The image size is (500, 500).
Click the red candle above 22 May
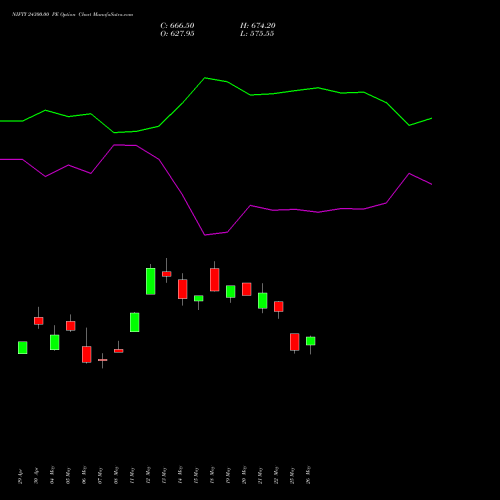click(x=279, y=306)
